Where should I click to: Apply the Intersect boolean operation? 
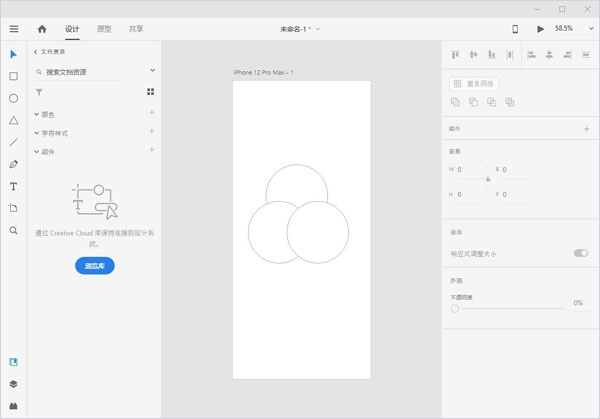(491, 102)
